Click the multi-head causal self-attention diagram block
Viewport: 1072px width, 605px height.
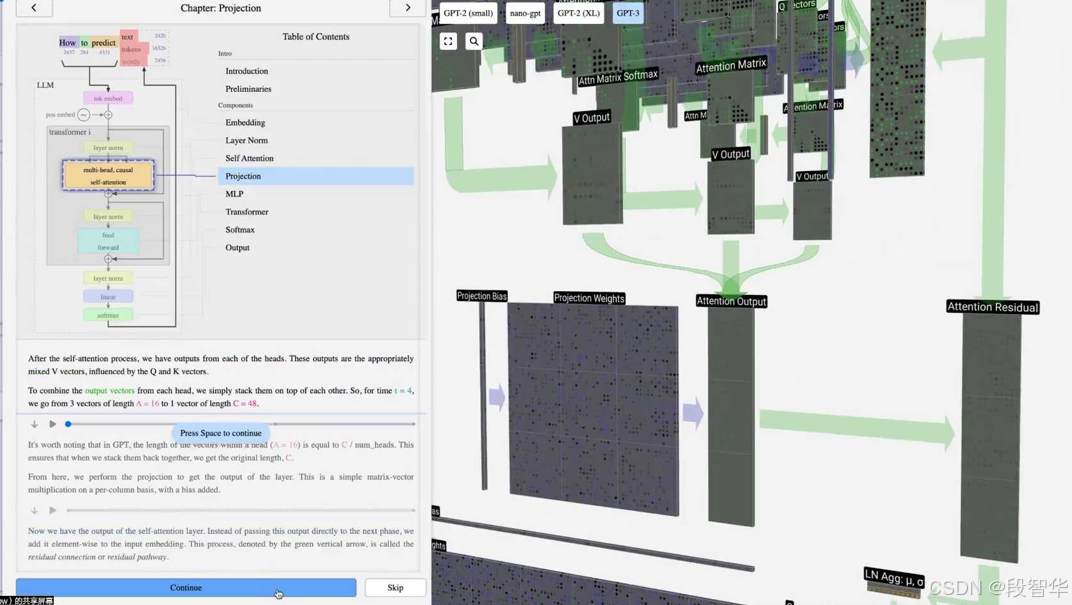point(108,176)
